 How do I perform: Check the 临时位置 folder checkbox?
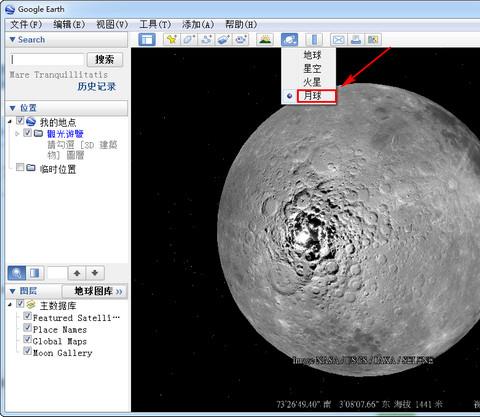point(20,167)
